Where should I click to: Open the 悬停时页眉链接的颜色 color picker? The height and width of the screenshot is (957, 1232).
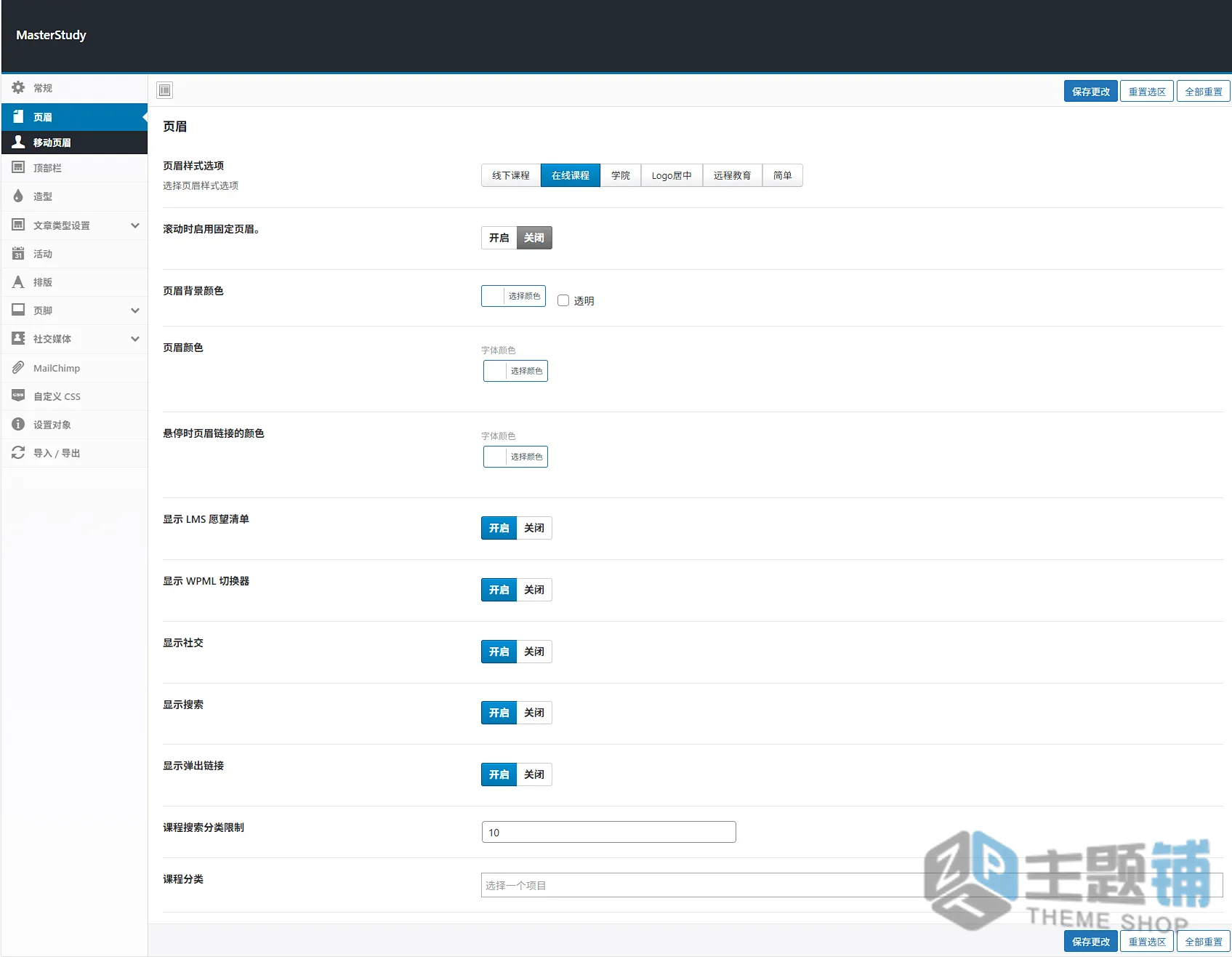(515, 457)
